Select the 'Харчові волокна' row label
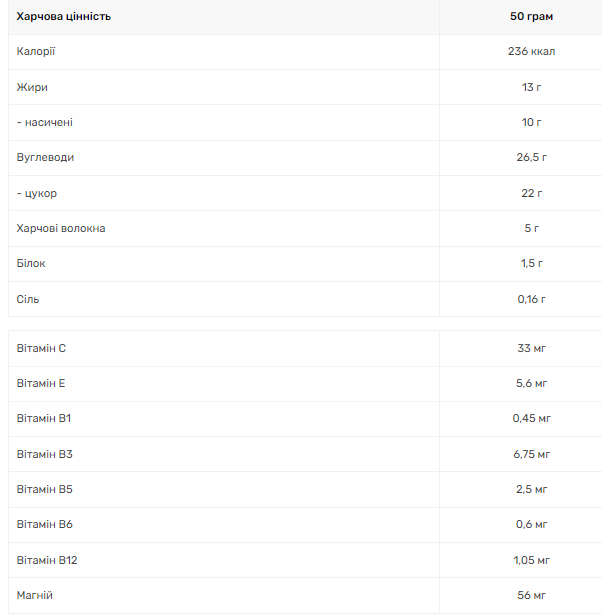This screenshot has height=615, width=602. click(61, 228)
